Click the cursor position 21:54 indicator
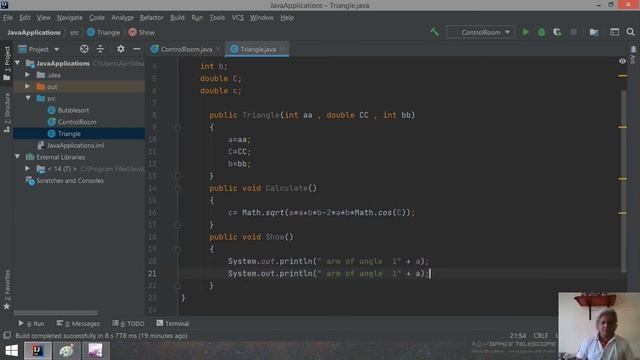640x360 pixels. pos(518,336)
